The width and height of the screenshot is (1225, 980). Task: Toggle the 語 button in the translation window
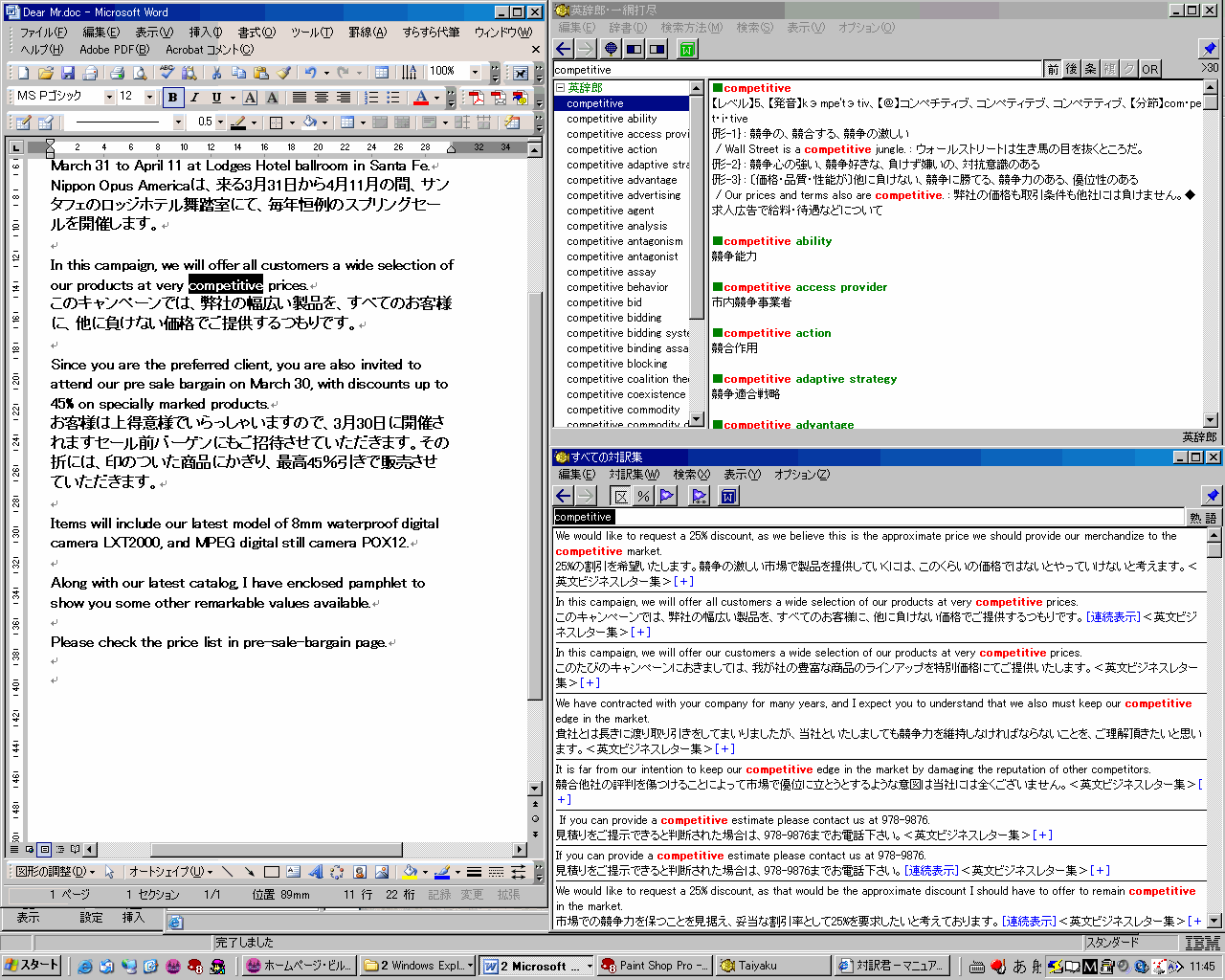(1212, 517)
